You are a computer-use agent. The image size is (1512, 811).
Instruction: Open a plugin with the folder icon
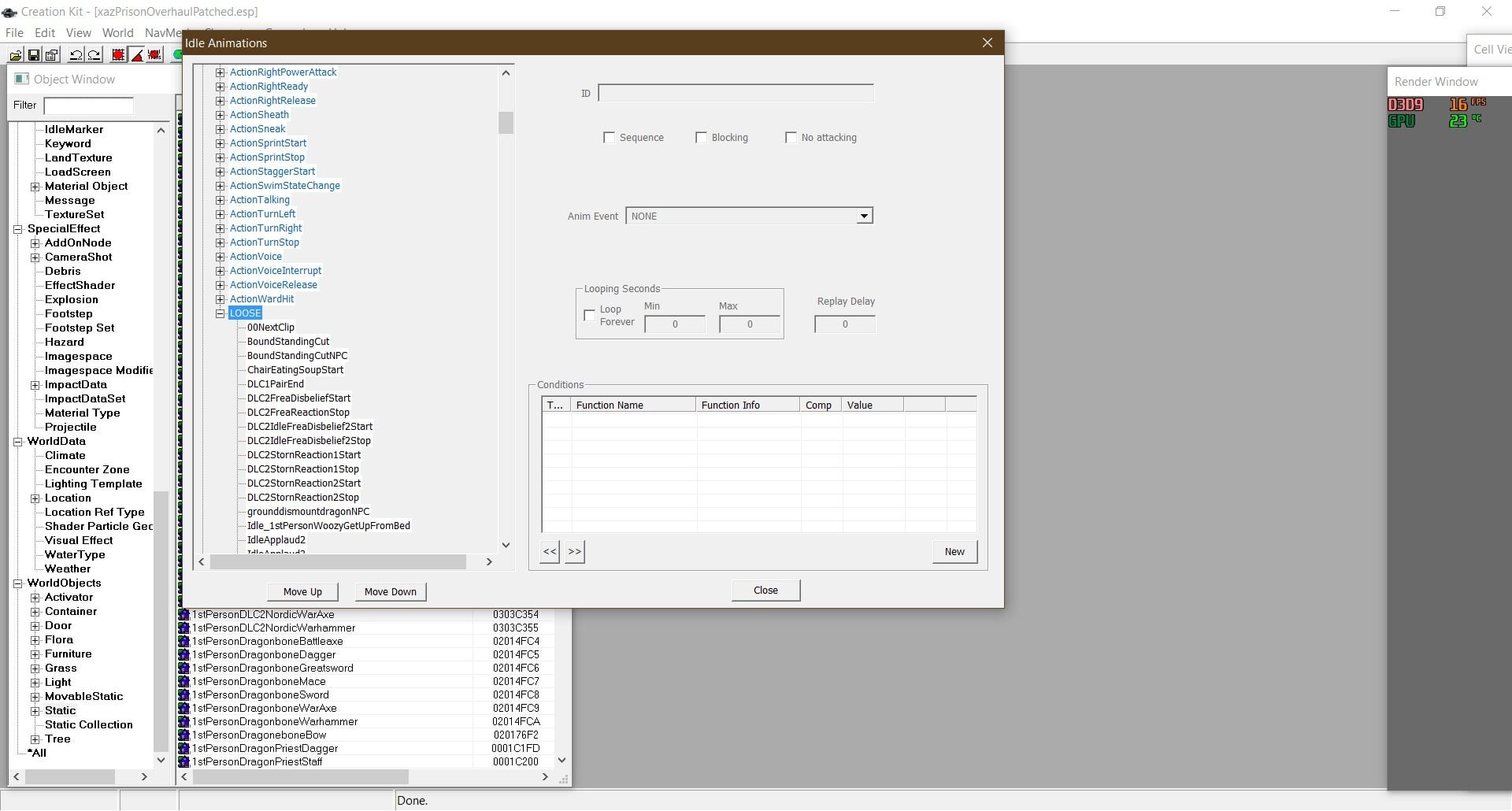pyautogui.click(x=16, y=55)
